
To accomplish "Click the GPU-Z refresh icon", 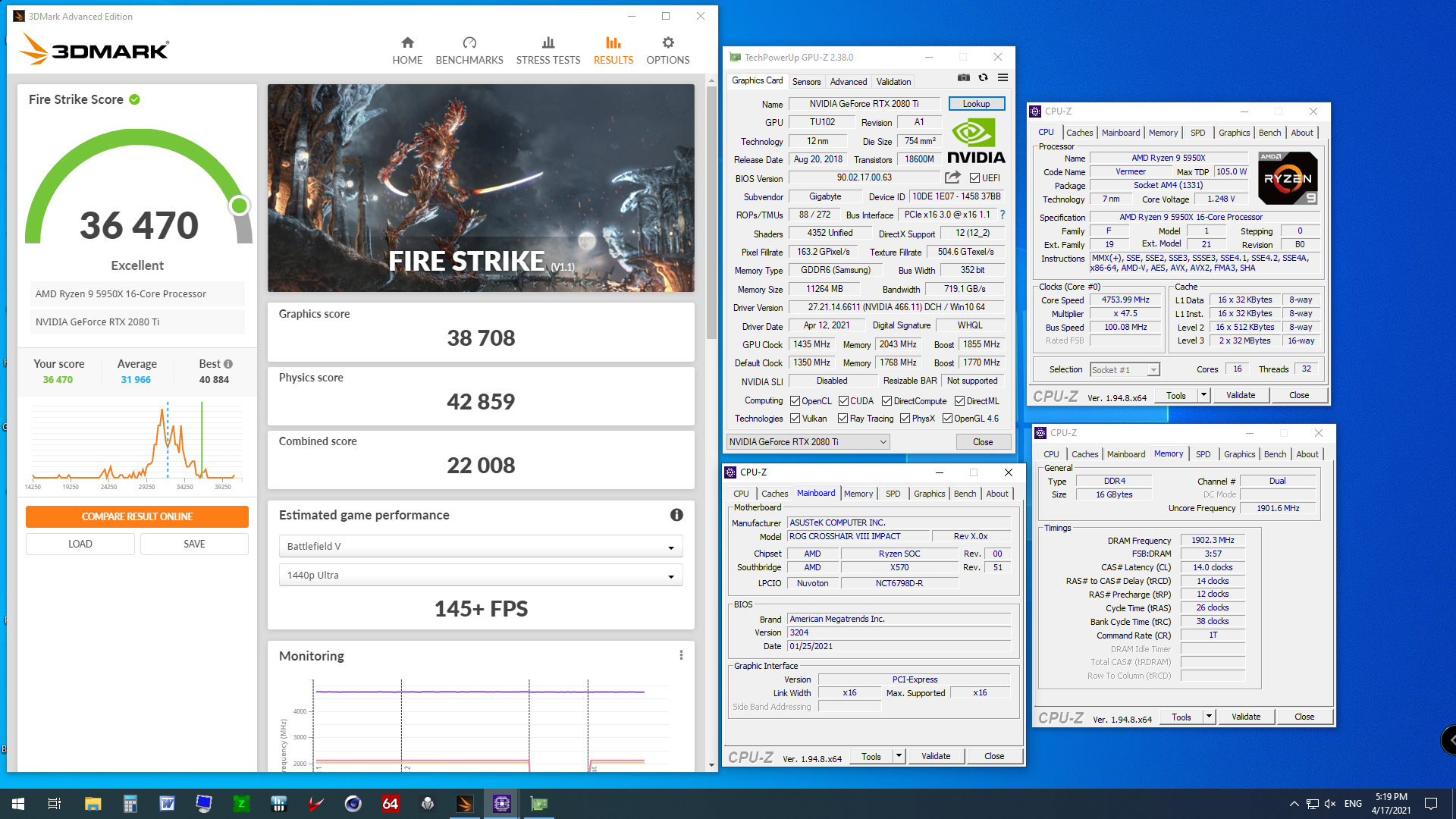I will [983, 77].
